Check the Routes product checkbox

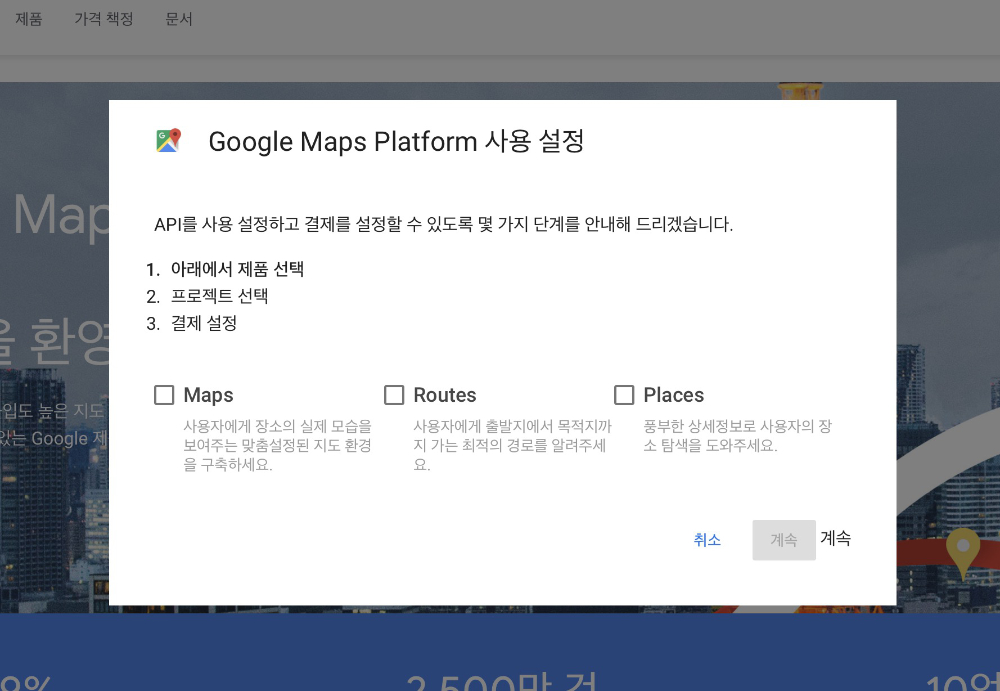click(x=394, y=395)
